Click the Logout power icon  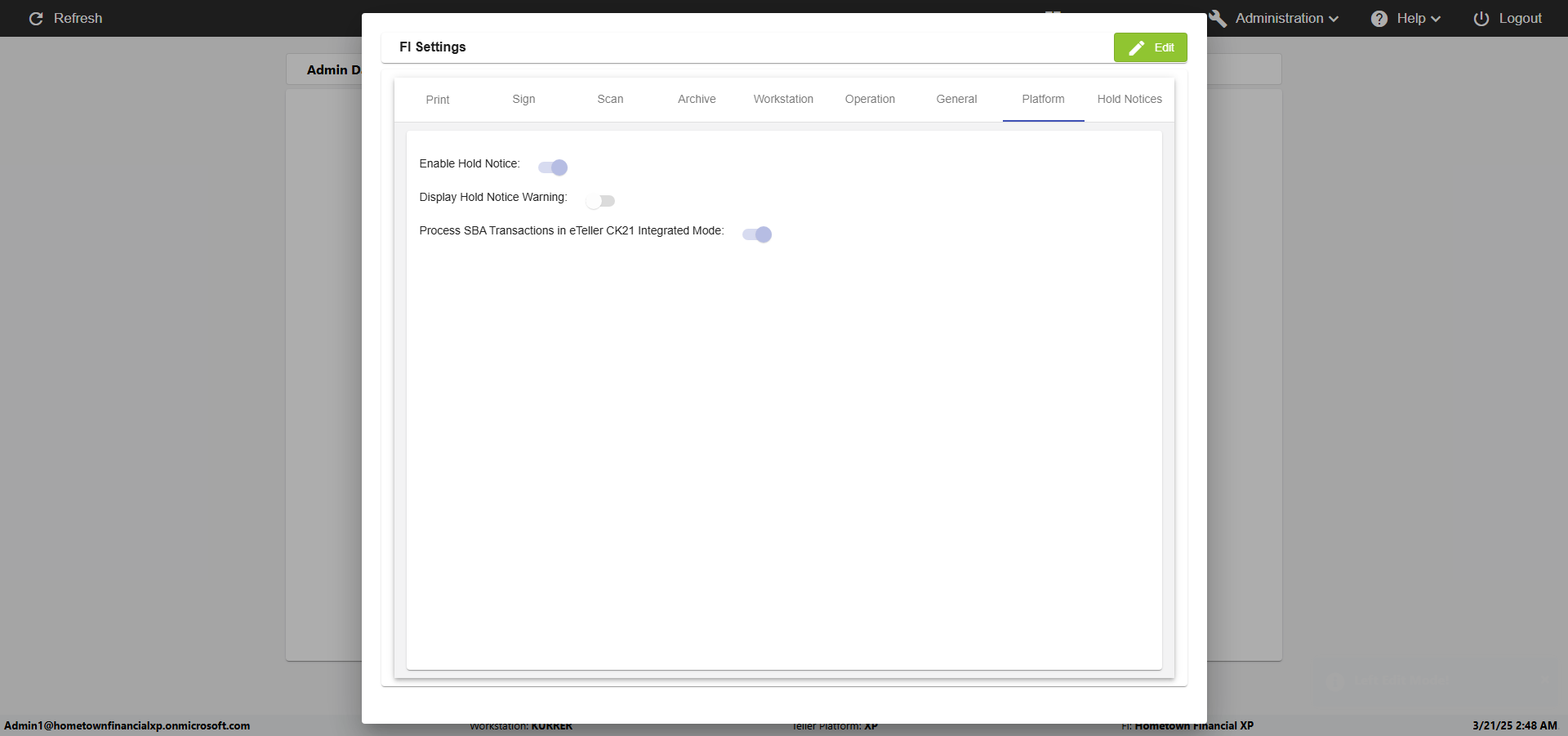point(1481,19)
